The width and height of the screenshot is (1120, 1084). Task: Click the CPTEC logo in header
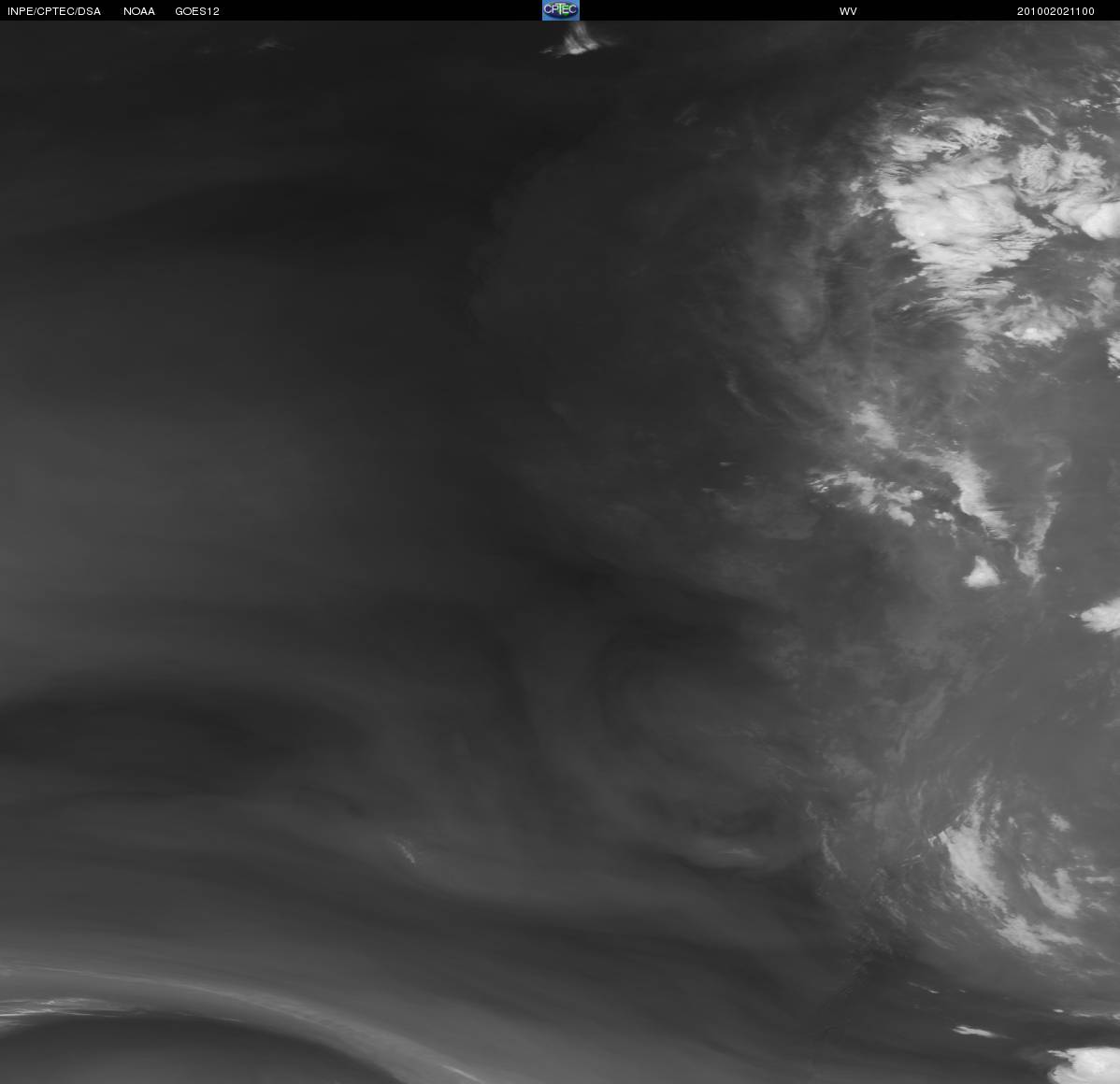pos(561,10)
